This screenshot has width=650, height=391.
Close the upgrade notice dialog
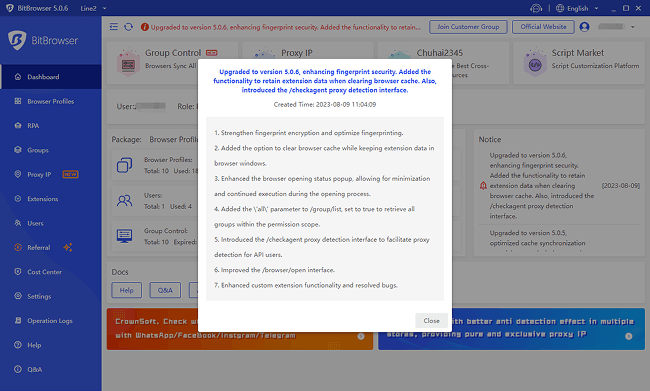[431, 321]
